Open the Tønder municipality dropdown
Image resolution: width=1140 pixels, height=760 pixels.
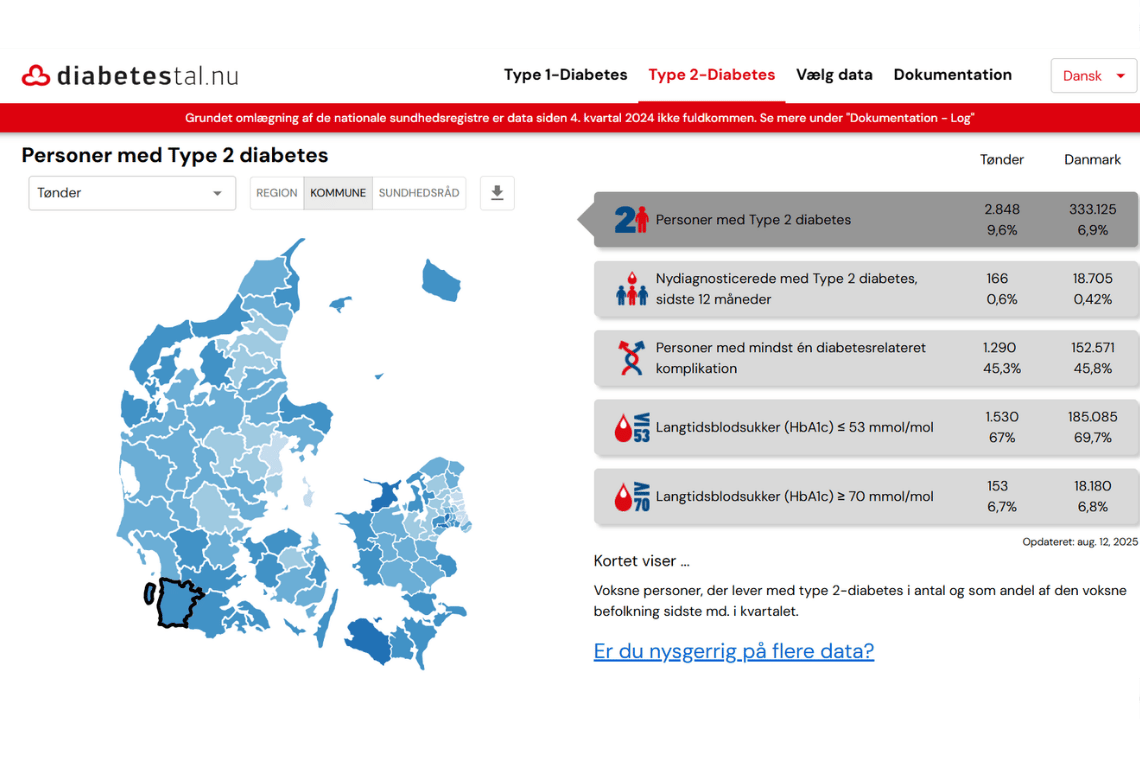tap(132, 193)
